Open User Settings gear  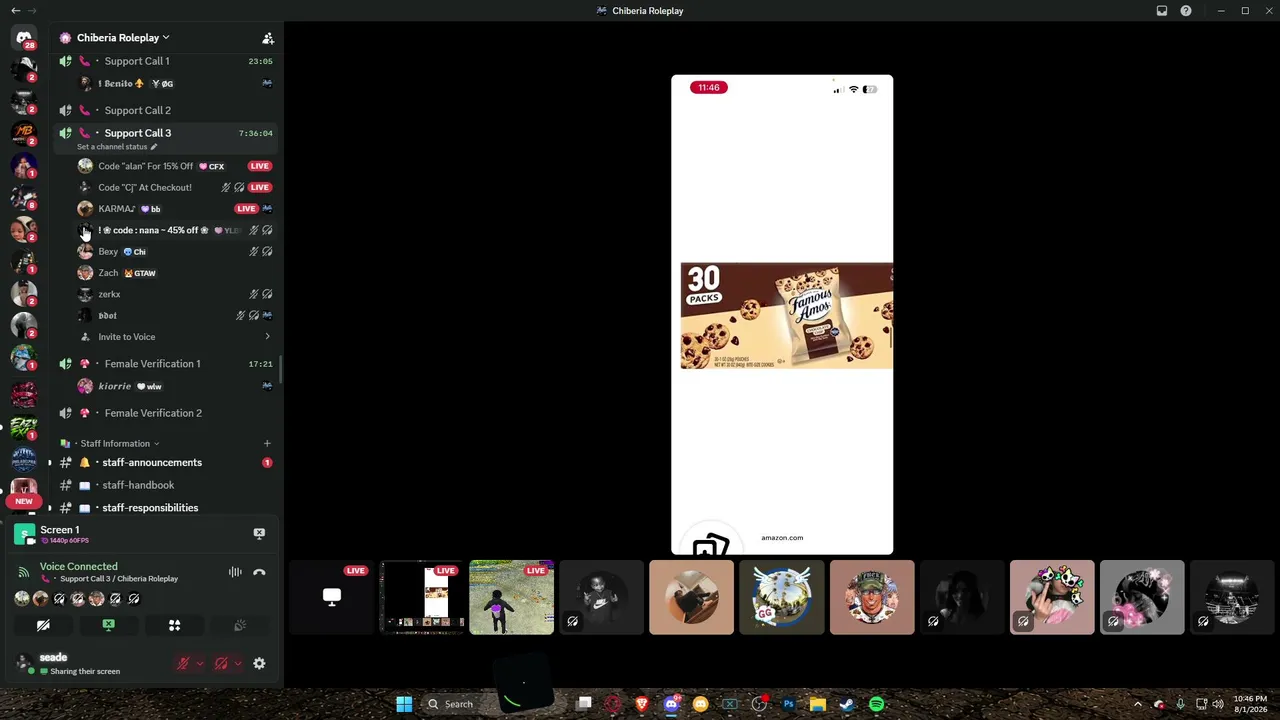point(259,664)
